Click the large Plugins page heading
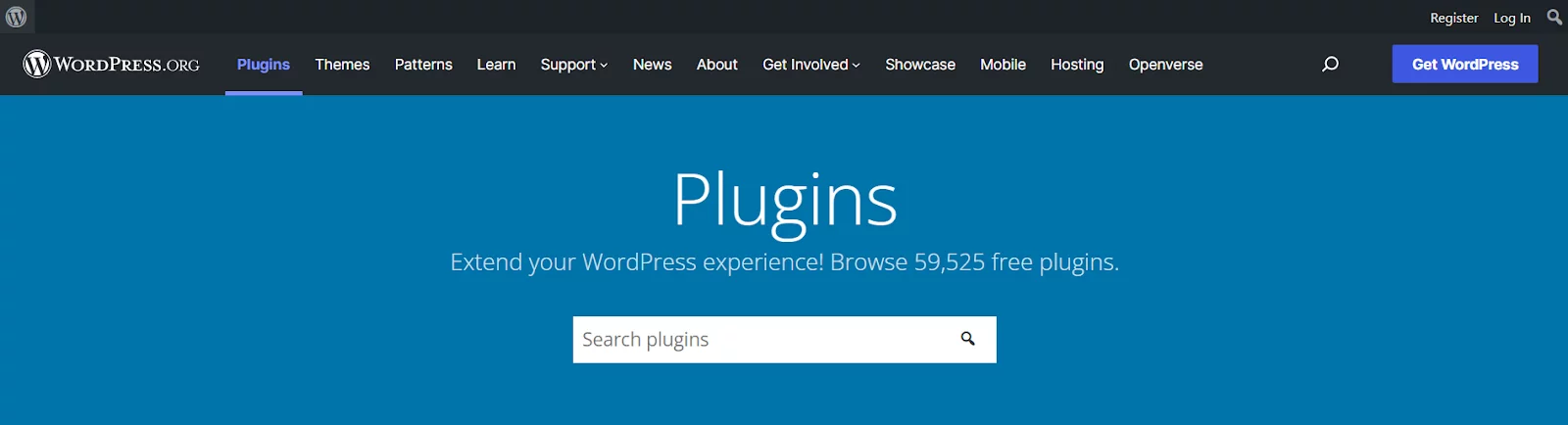The height and width of the screenshot is (425, 1568). pos(785,201)
